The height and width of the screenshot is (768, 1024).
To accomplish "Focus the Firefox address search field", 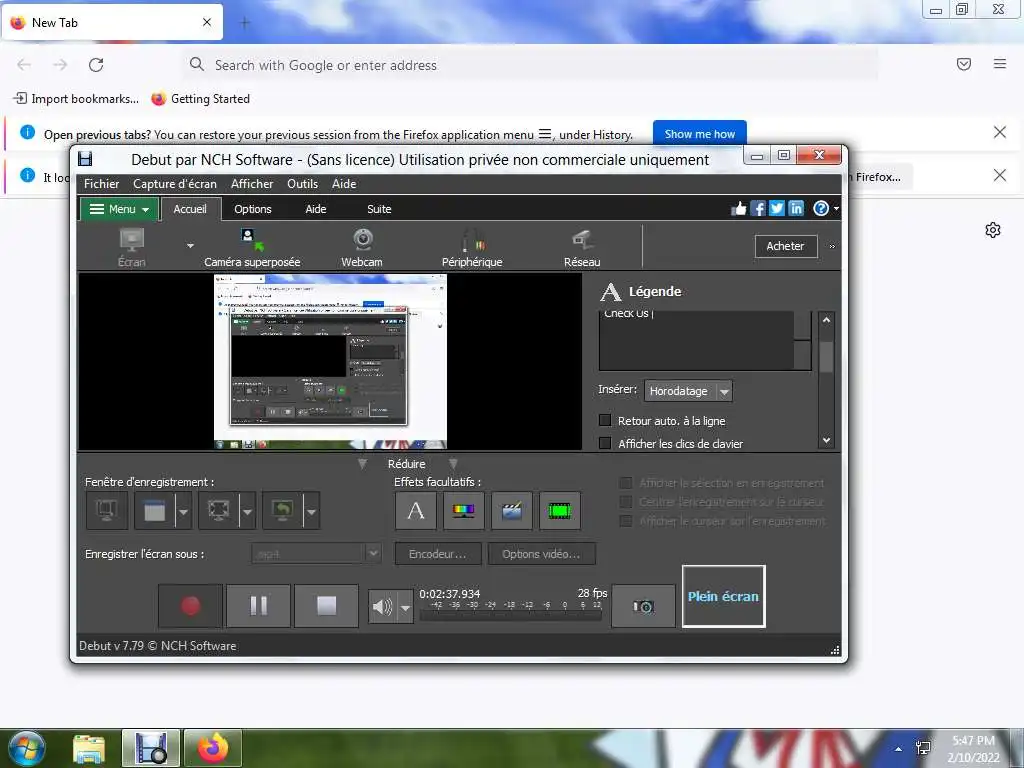I will coord(530,65).
